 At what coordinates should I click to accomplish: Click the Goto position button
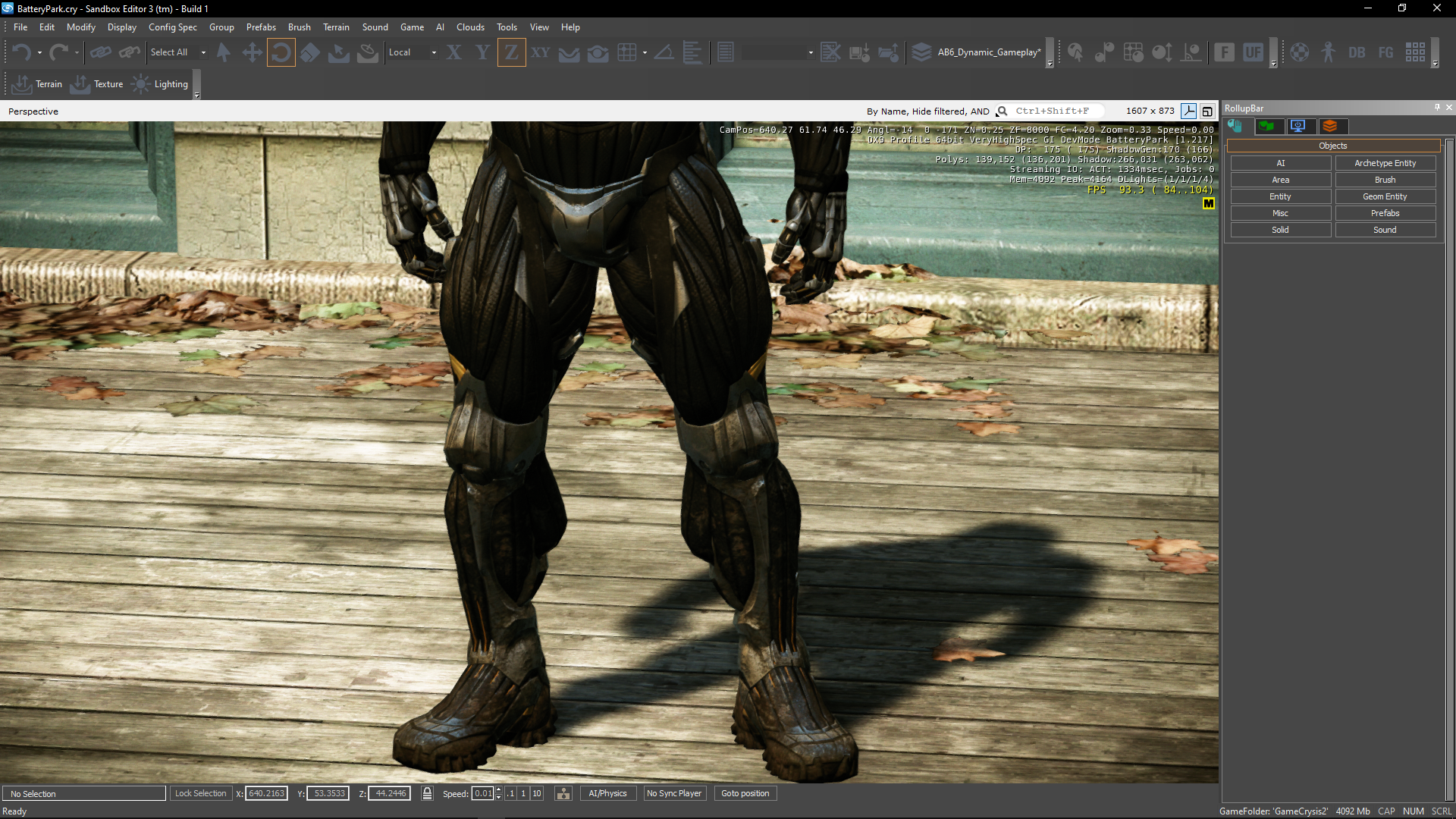tap(745, 793)
